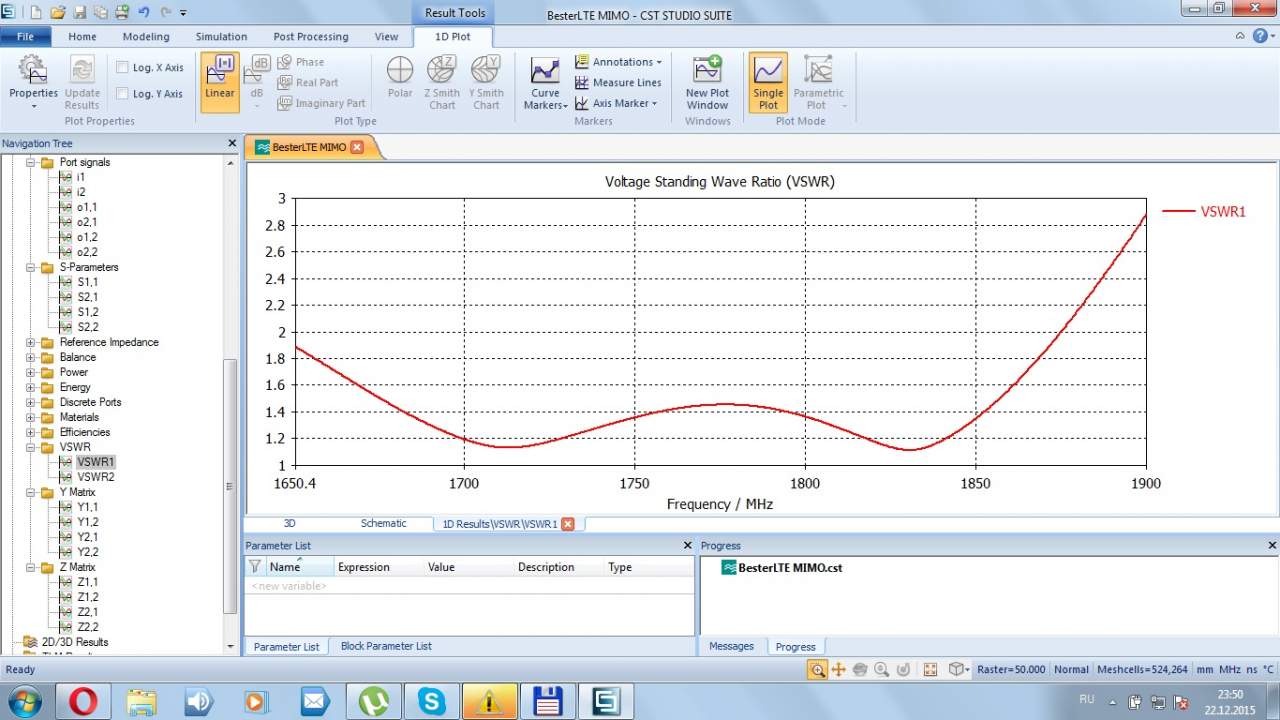Viewport: 1280px width, 720px height.
Task: Switch to Linear plot type
Action: (219, 80)
